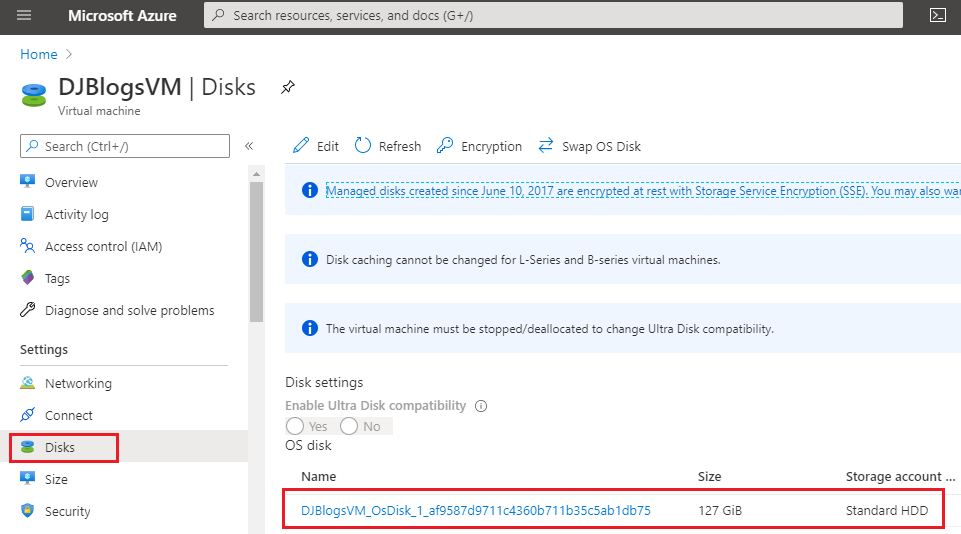Image resolution: width=961 pixels, height=534 pixels.
Task: Click the DJBlogsVM disk icon beside the title
Action: (34, 95)
